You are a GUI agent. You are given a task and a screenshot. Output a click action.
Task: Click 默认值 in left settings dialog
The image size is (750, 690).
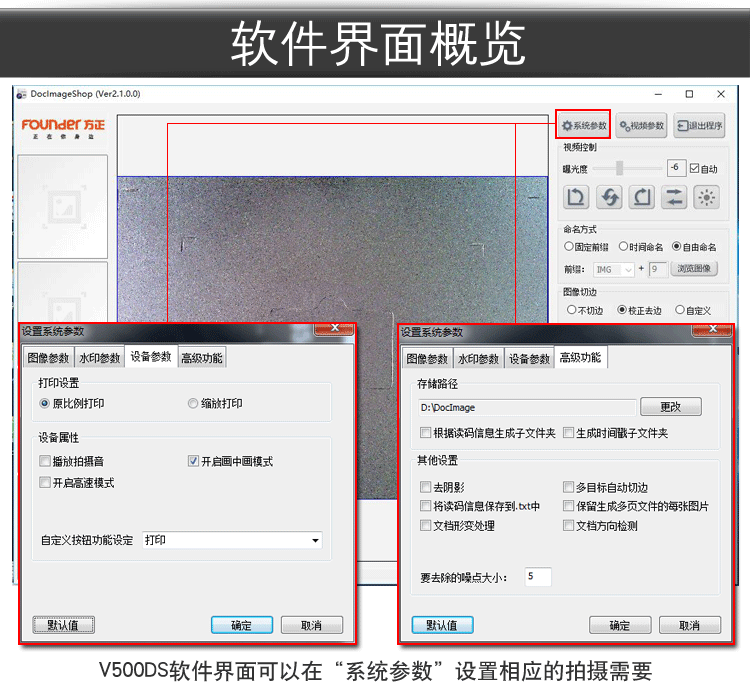click(63, 625)
